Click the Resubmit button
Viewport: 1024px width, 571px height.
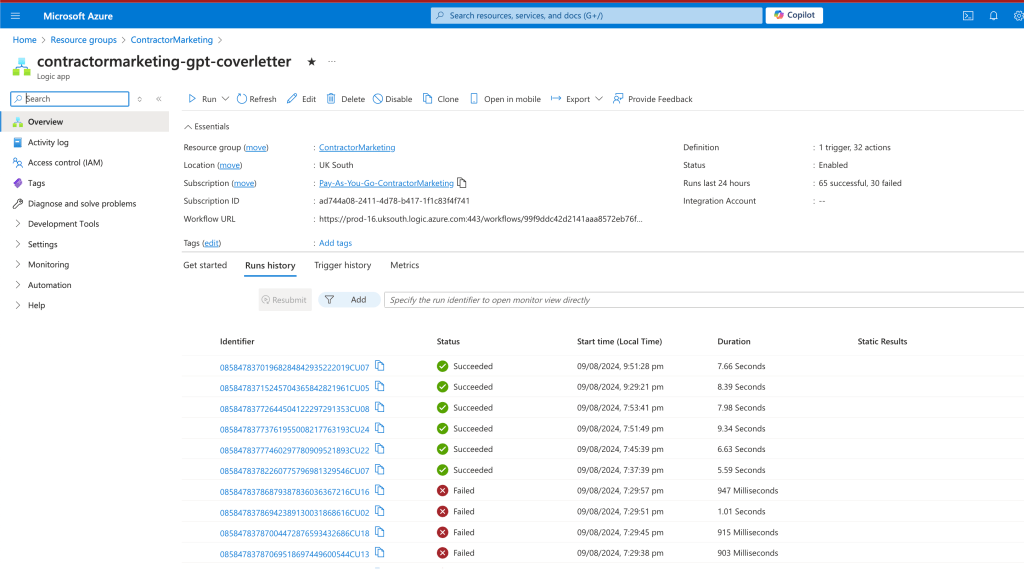pyautogui.click(x=284, y=300)
